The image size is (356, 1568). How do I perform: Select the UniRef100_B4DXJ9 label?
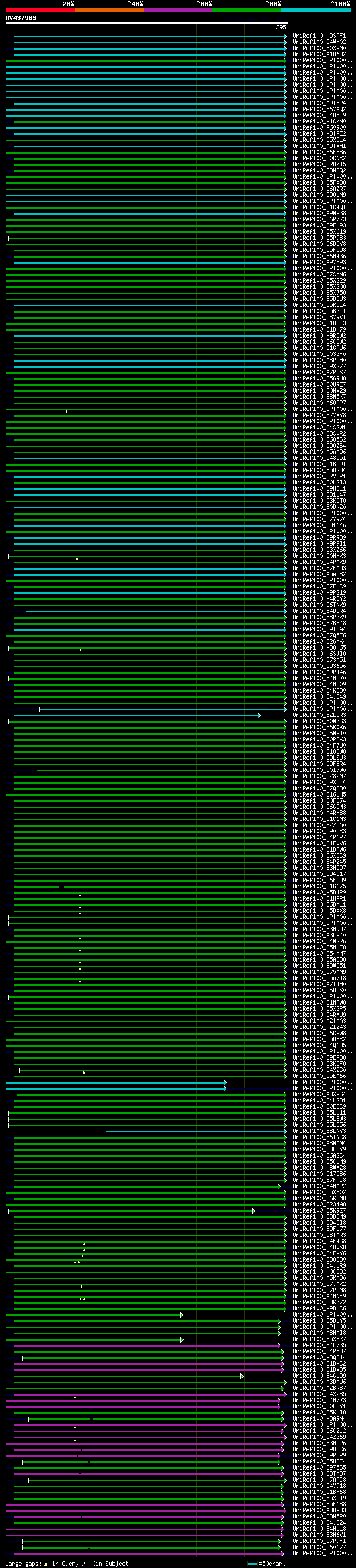tap(319, 116)
